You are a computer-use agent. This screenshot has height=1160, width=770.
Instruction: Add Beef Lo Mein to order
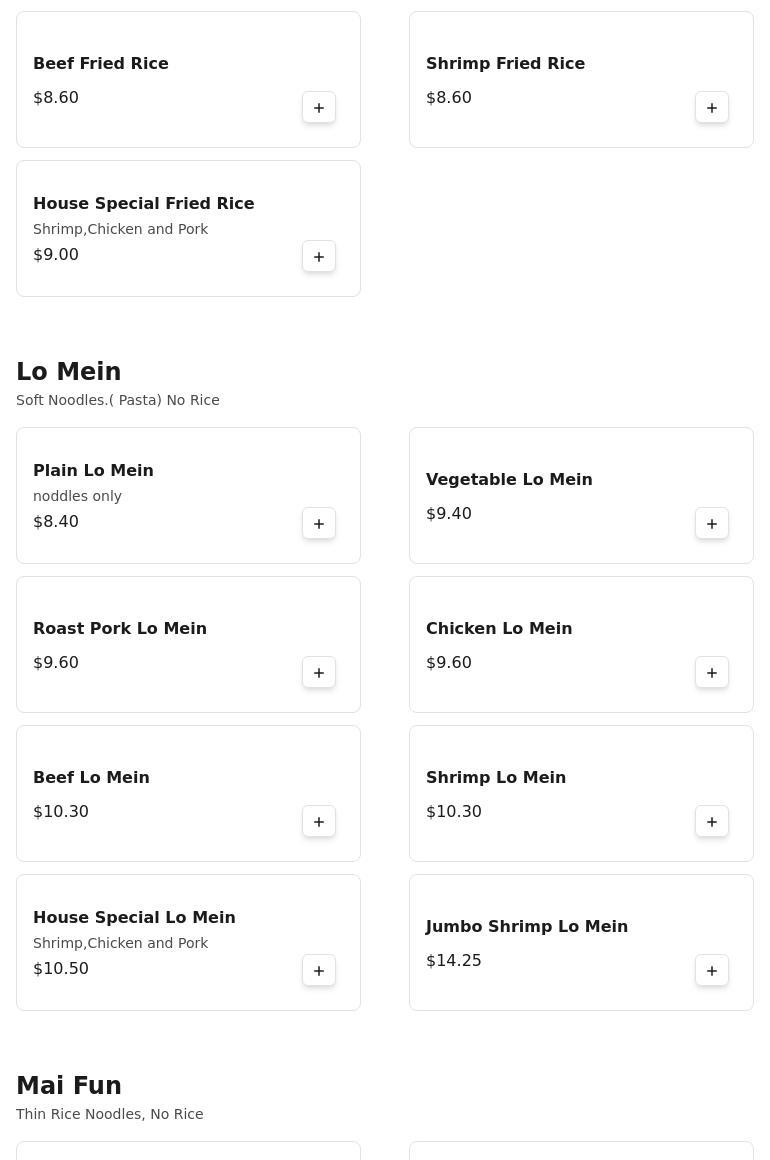point(319,822)
